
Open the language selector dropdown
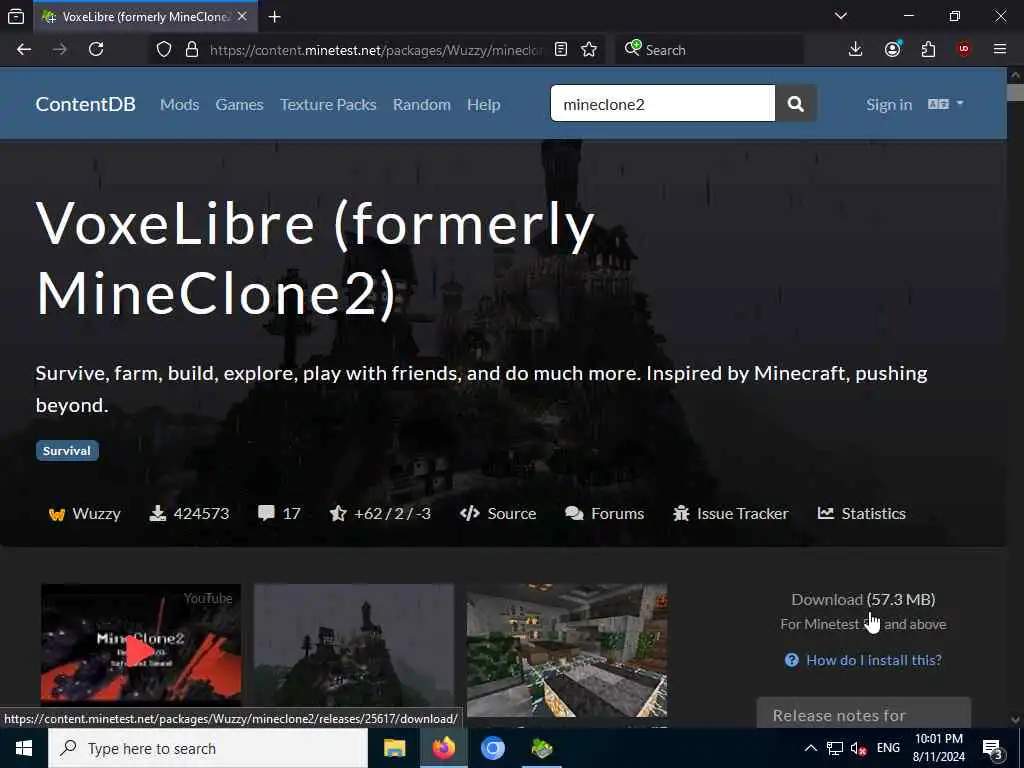tap(946, 104)
